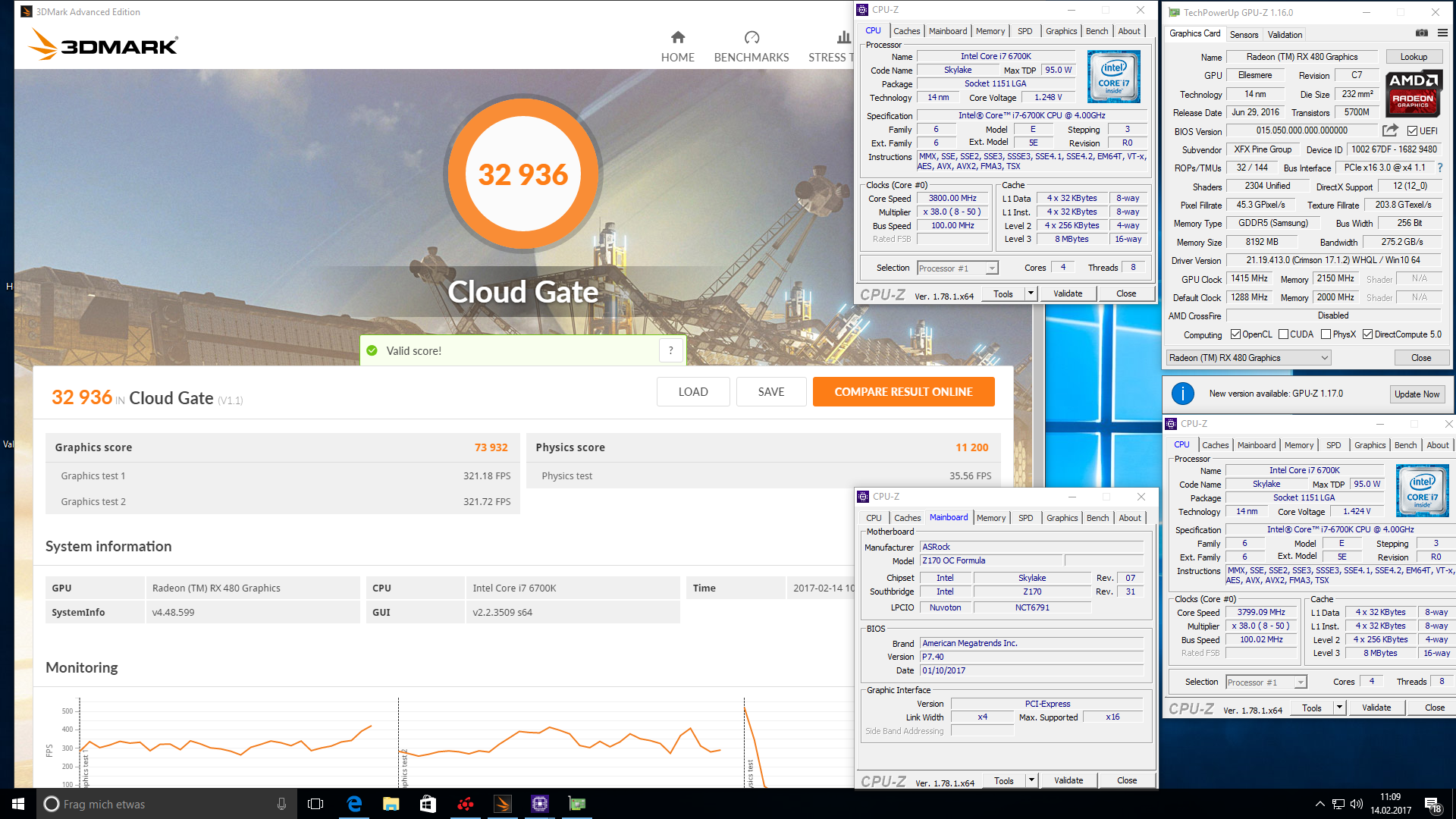Click Tools button in Mainboard CPU-Z window
The image size is (1456, 819).
coord(1003,780)
